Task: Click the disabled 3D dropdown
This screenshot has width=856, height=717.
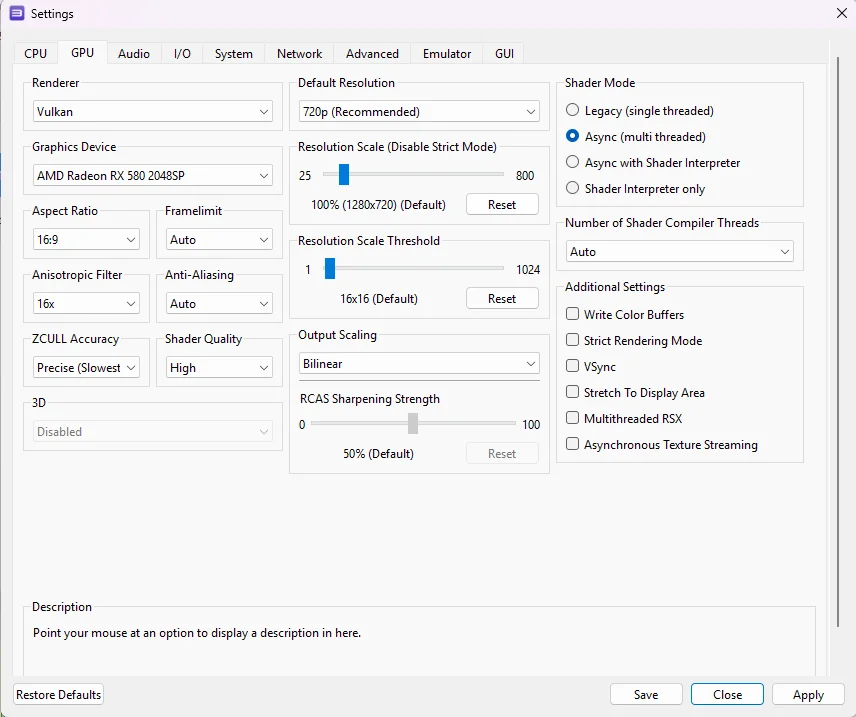Action: point(152,431)
